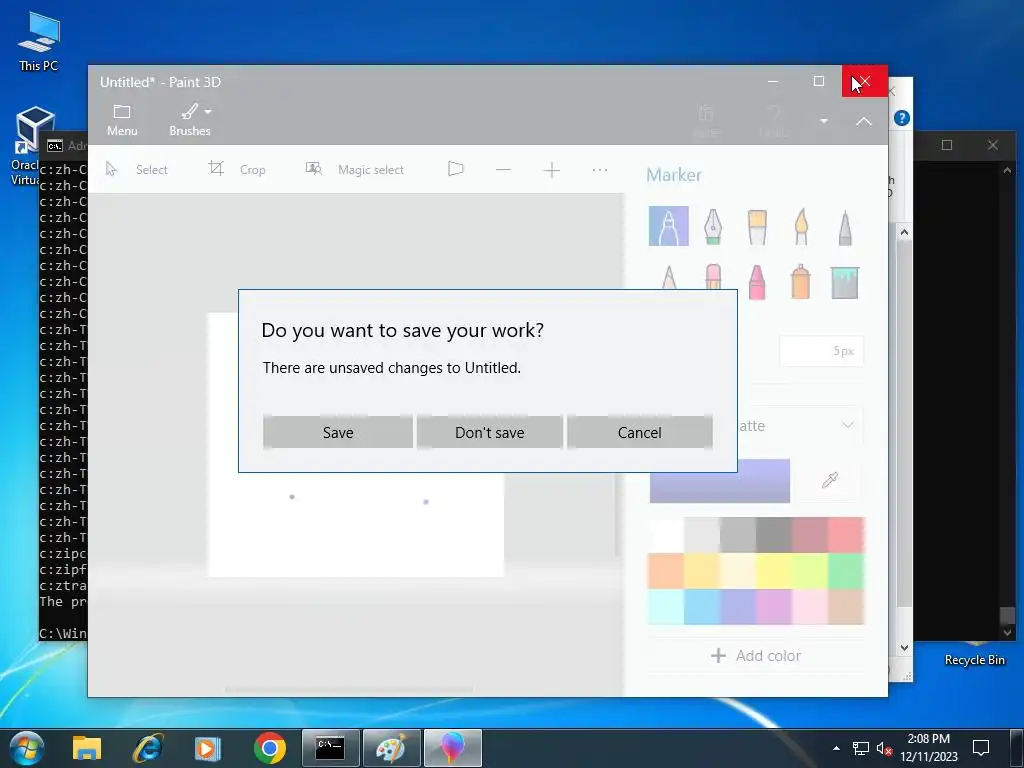Click the current color preview swatch
Screen dimensions: 1024x768
pyautogui.click(x=719, y=481)
